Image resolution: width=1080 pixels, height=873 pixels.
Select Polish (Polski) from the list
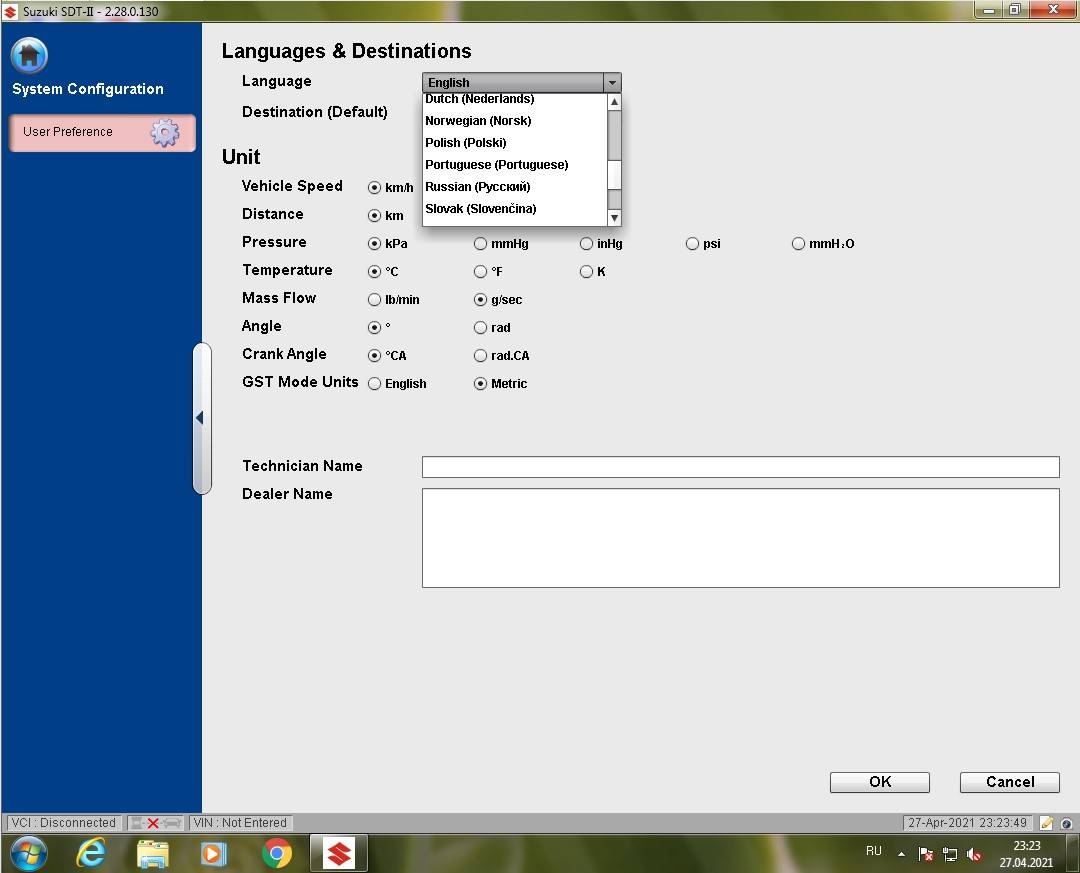[x=515, y=143]
